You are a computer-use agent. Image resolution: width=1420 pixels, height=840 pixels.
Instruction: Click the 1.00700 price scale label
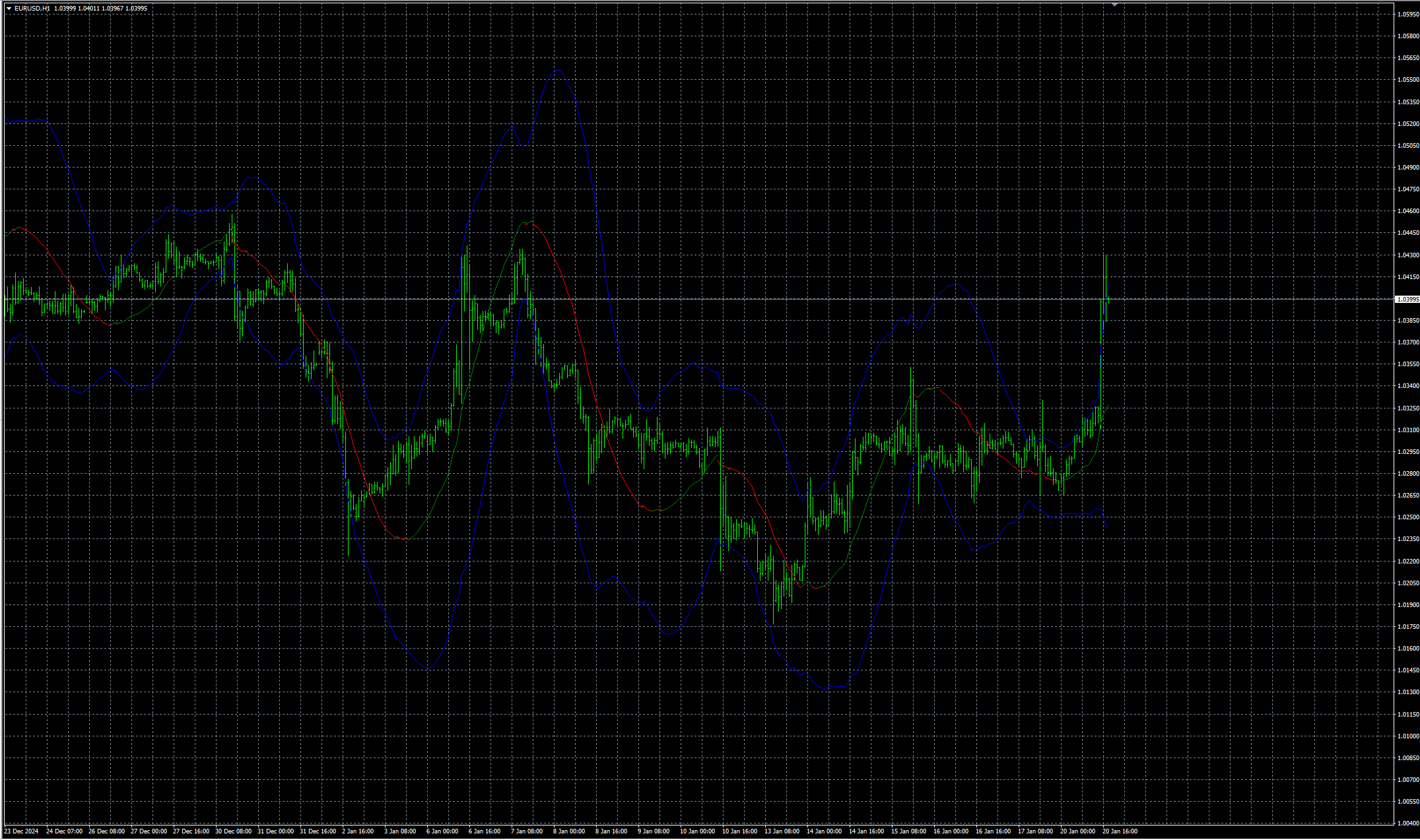tap(1408, 780)
